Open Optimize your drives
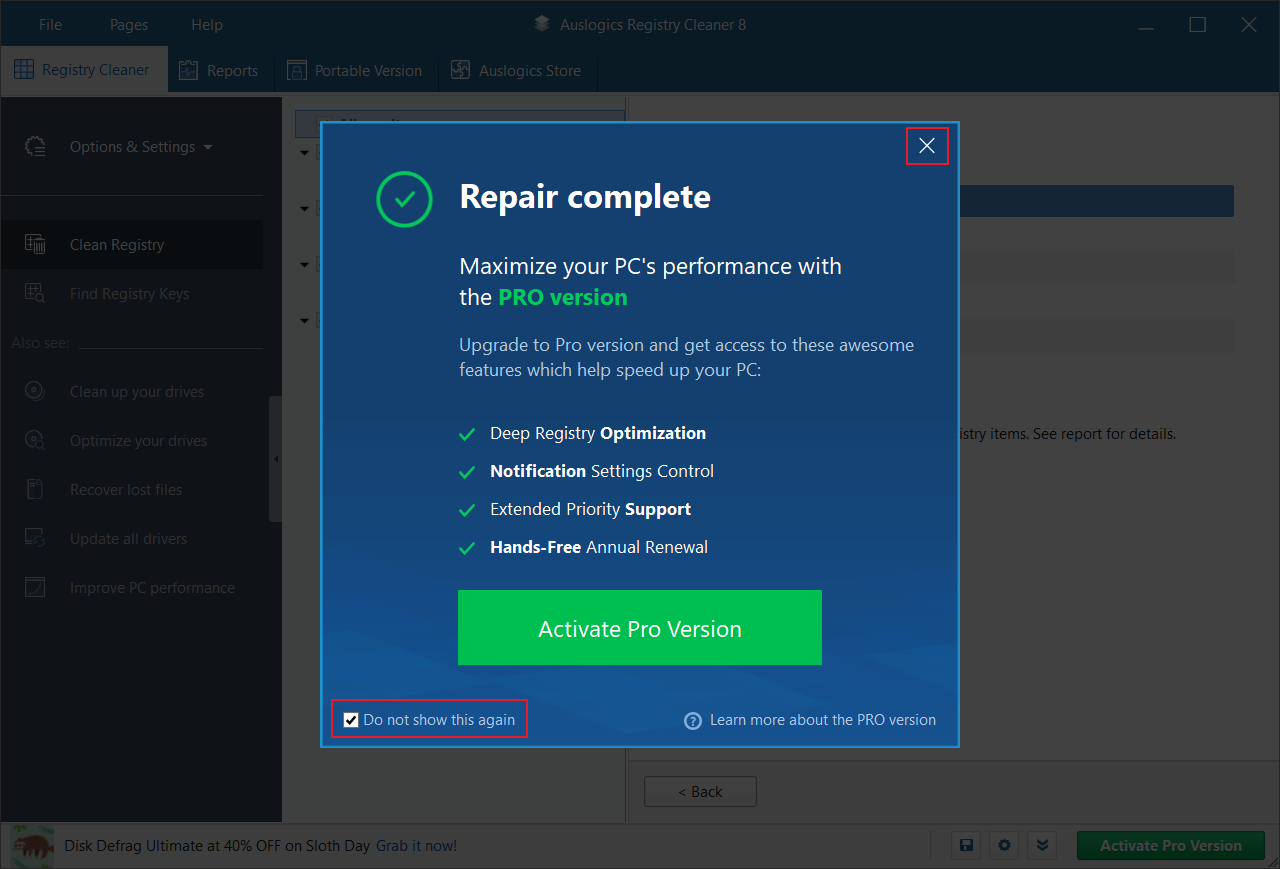This screenshot has width=1280, height=869. pos(132,441)
